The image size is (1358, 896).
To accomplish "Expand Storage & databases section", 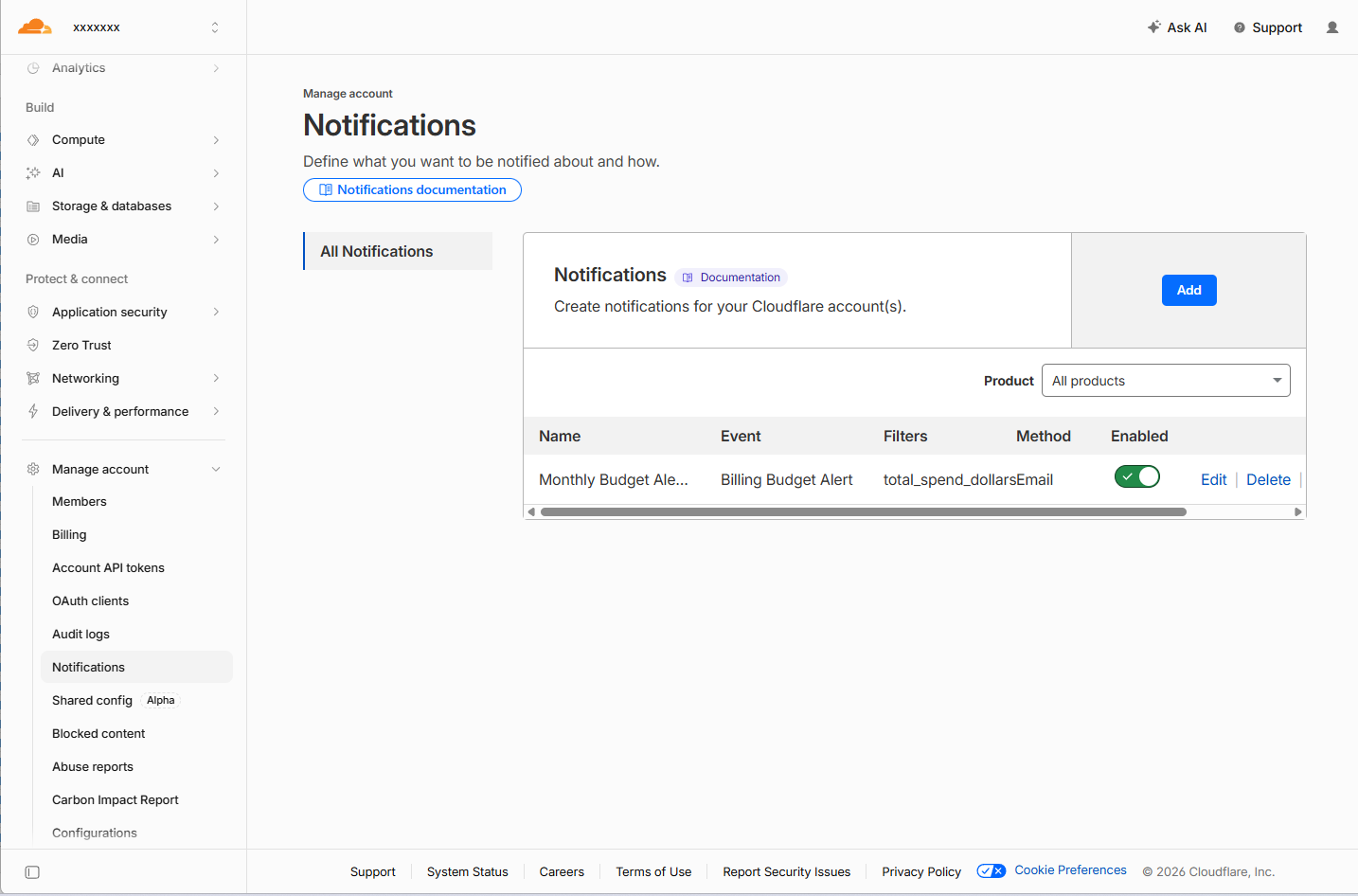I will (x=216, y=206).
